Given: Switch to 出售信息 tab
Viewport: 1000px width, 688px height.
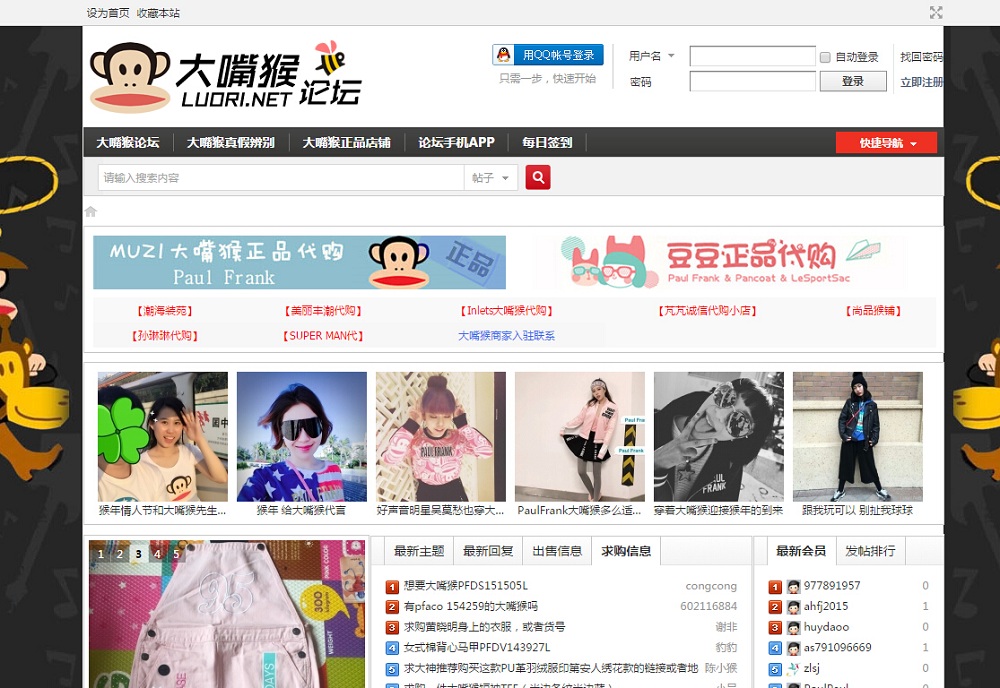Looking at the screenshot, I should (557, 551).
